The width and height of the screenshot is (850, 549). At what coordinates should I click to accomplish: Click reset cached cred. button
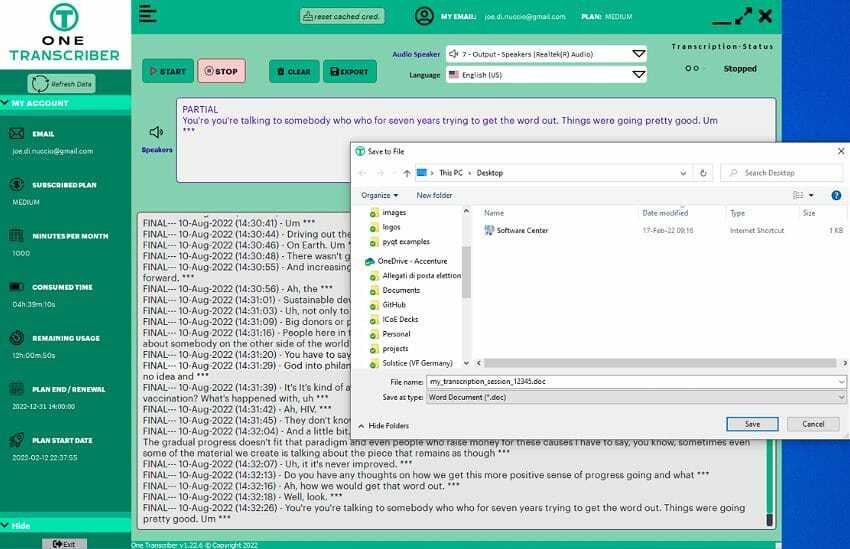[342, 16]
